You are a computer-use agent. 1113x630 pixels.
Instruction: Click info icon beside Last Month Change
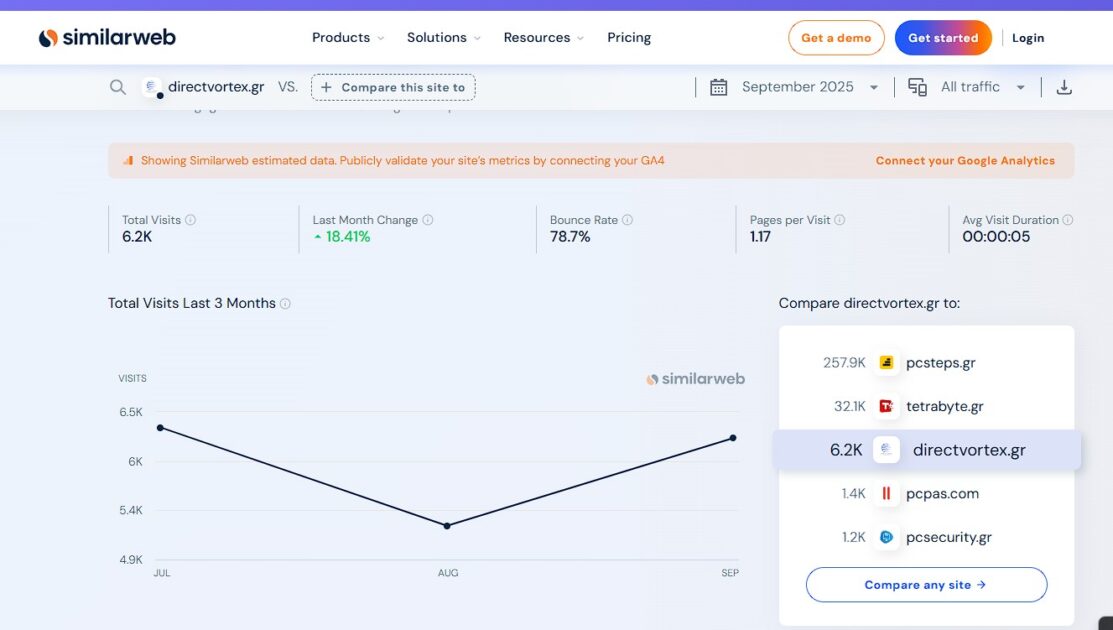[x=427, y=220]
